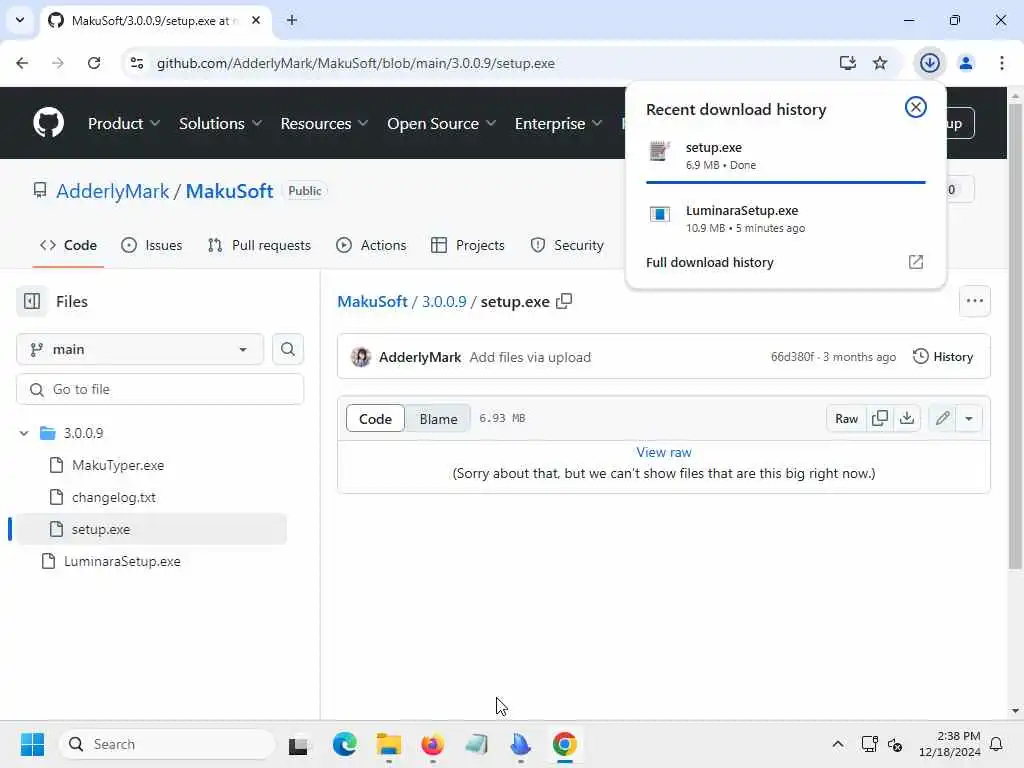Expand the Product navigation menu
Image resolution: width=1024 pixels, height=768 pixels.
123,123
